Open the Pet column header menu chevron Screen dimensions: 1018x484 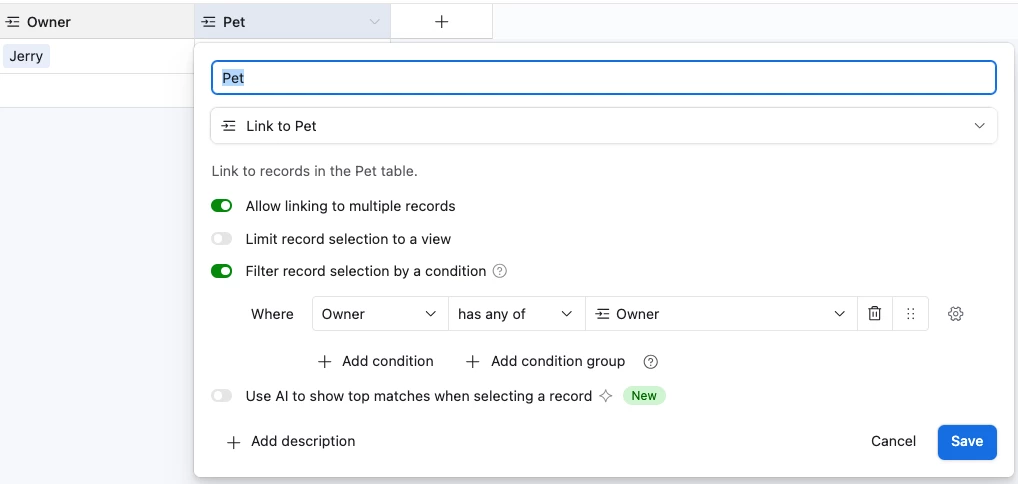[x=374, y=21]
